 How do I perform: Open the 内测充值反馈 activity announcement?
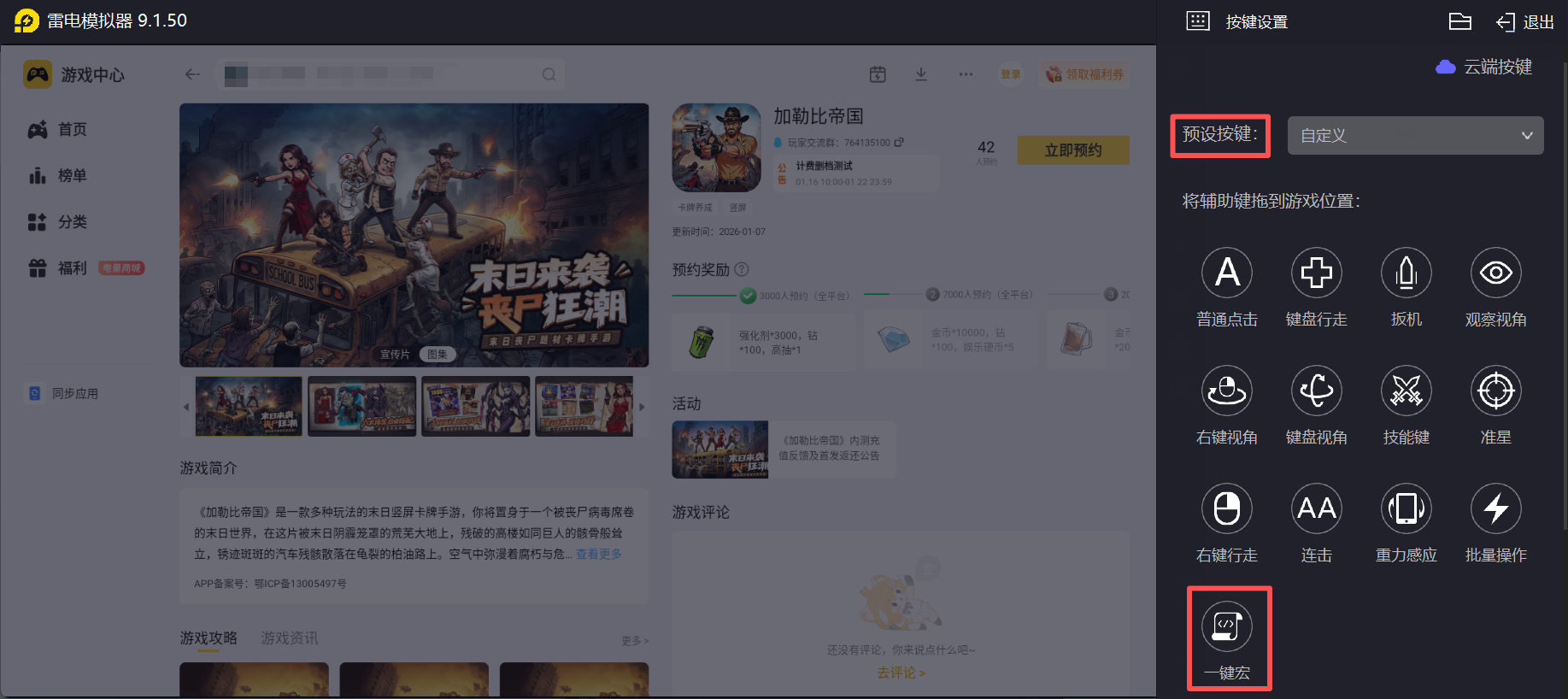[x=784, y=449]
